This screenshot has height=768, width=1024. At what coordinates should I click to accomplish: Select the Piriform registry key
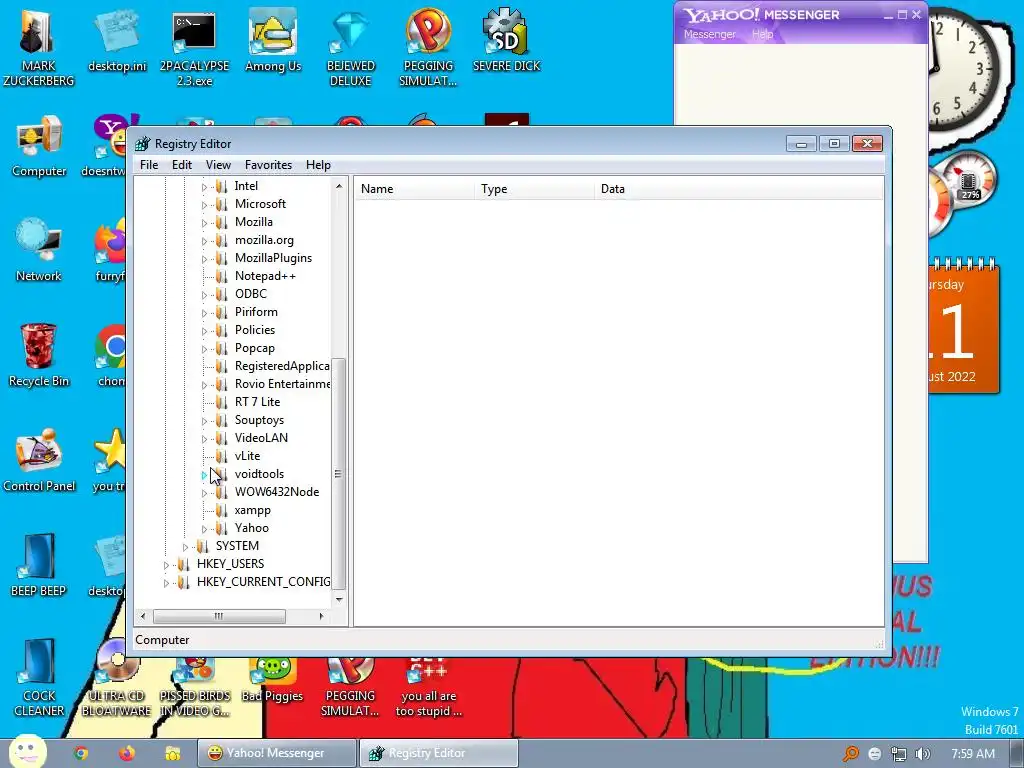point(256,312)
